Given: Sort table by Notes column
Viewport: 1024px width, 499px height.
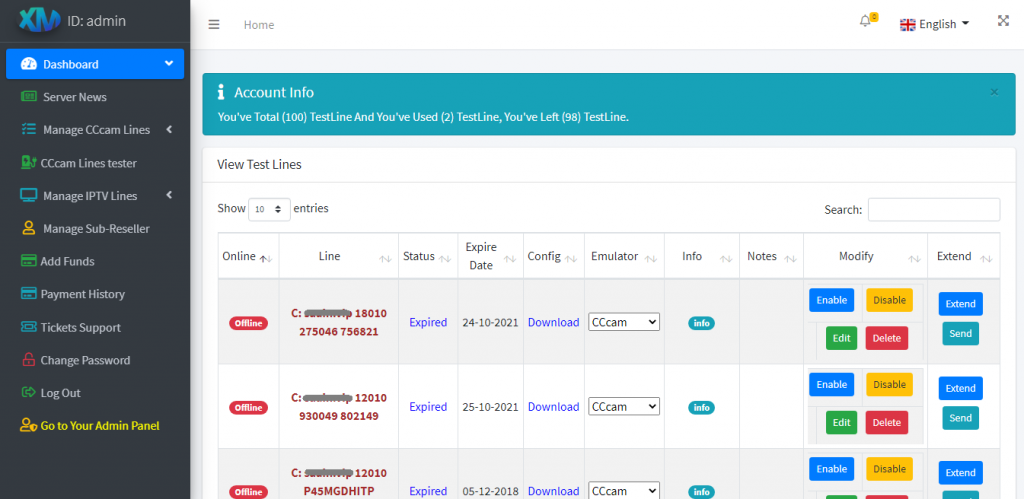Looking at the screenshot, I should 790,259.
